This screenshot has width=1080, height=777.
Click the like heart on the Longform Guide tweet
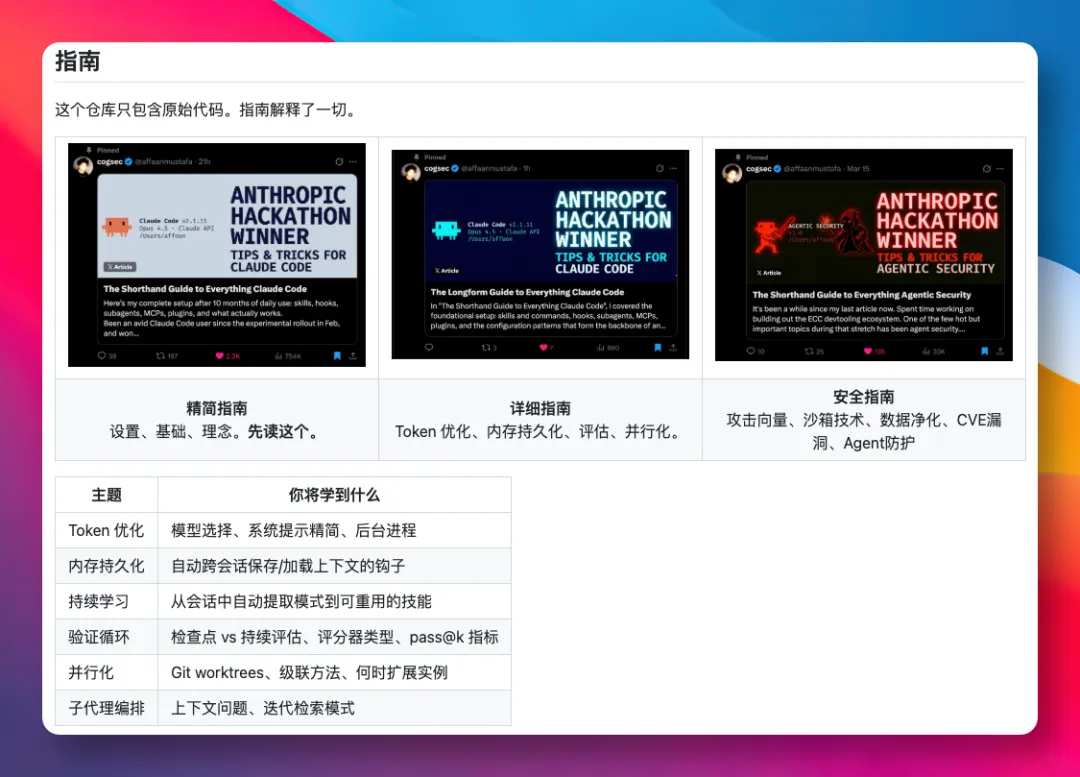click(x=543, y=348)
